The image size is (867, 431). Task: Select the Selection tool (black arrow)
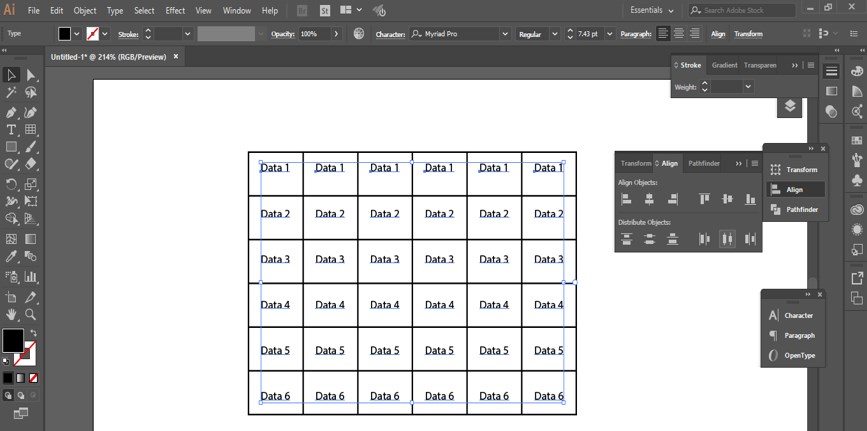click(x=11, y=75)
